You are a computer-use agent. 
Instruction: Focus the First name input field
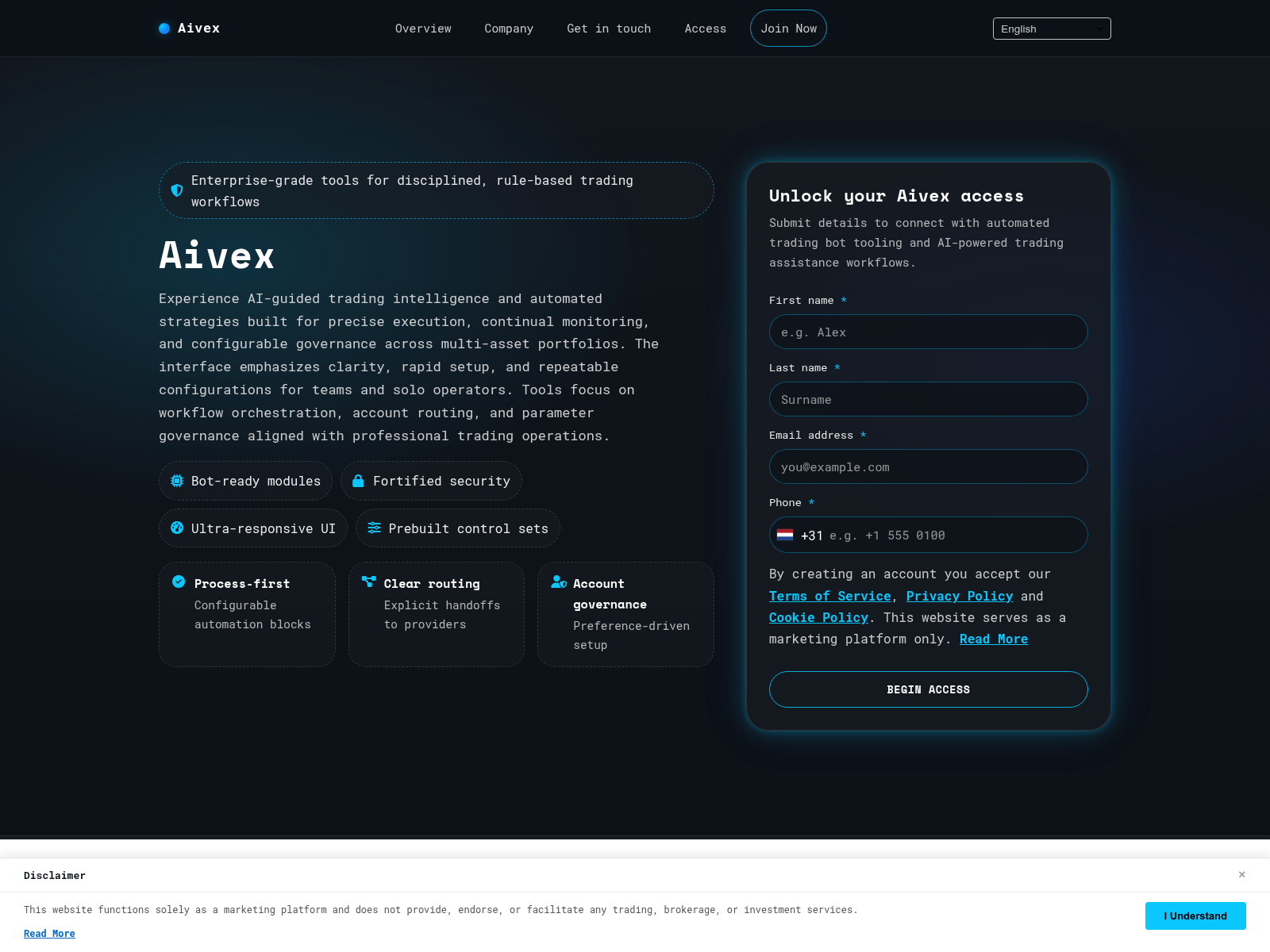(x=929, y=332)
